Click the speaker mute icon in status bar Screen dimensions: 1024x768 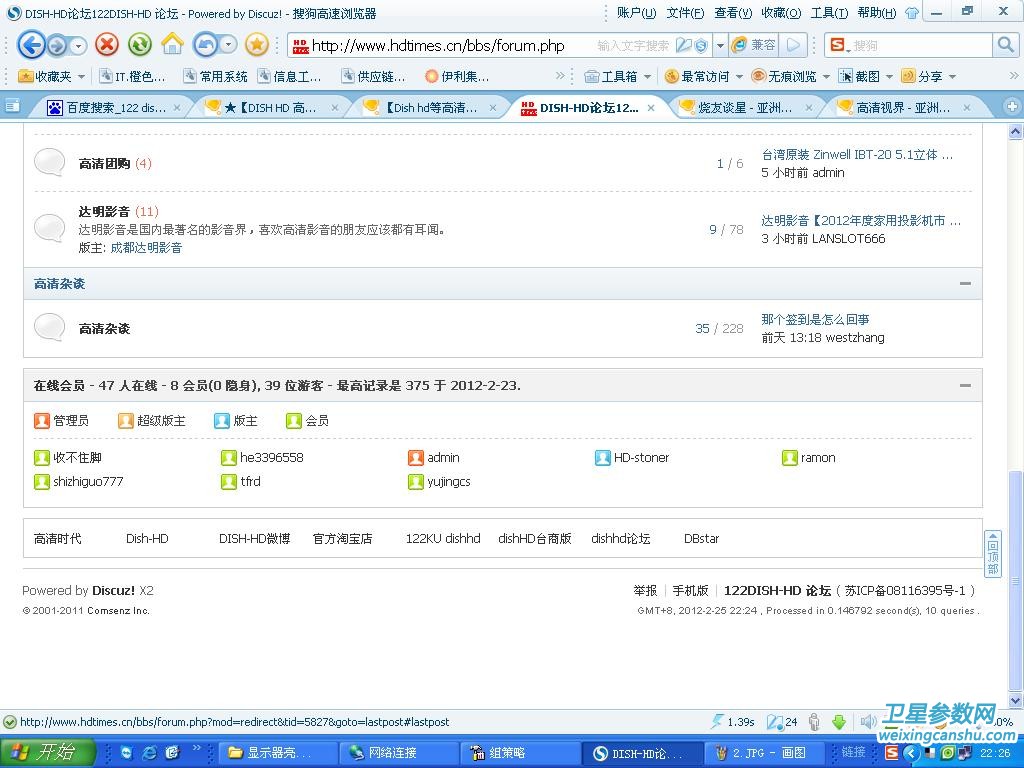click(x=867, y=722)
